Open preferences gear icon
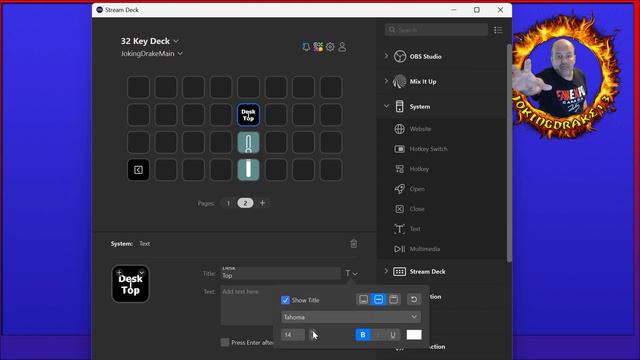The width and height of the screenshot is (640, 360). point(330,47)
